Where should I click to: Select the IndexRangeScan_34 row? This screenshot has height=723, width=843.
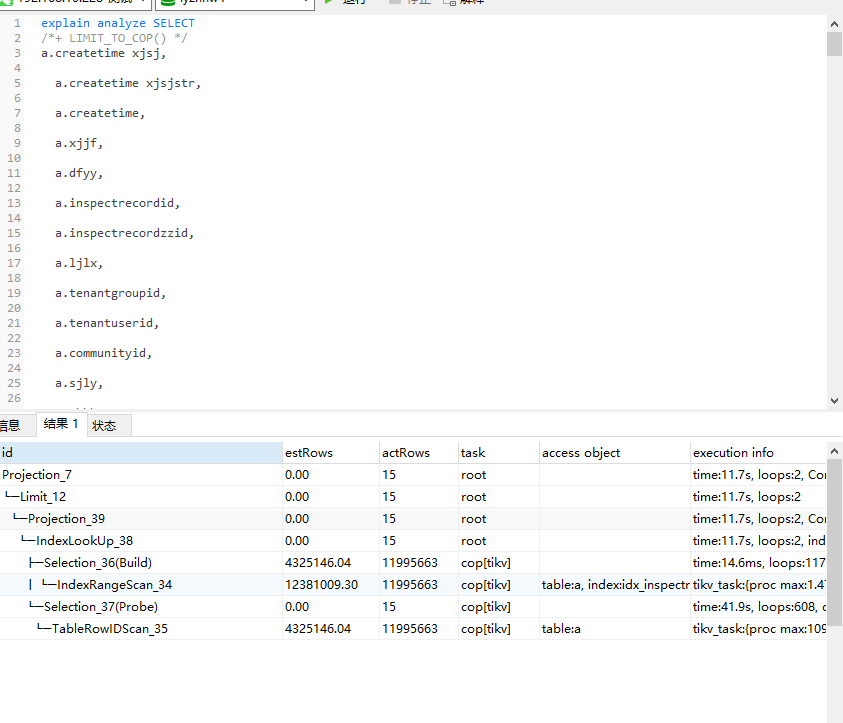114,585
